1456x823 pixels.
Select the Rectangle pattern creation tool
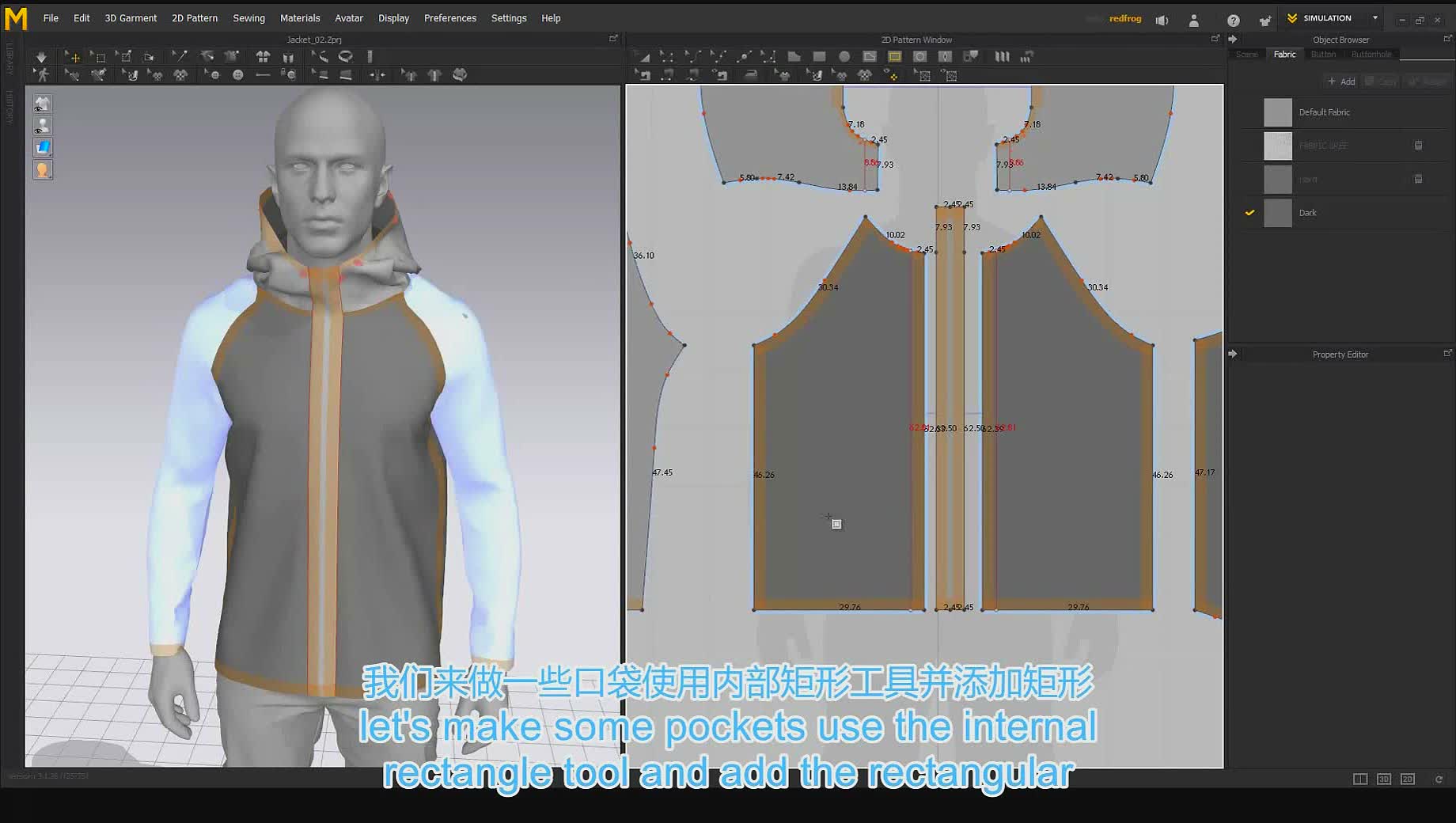tap(820, 56)
